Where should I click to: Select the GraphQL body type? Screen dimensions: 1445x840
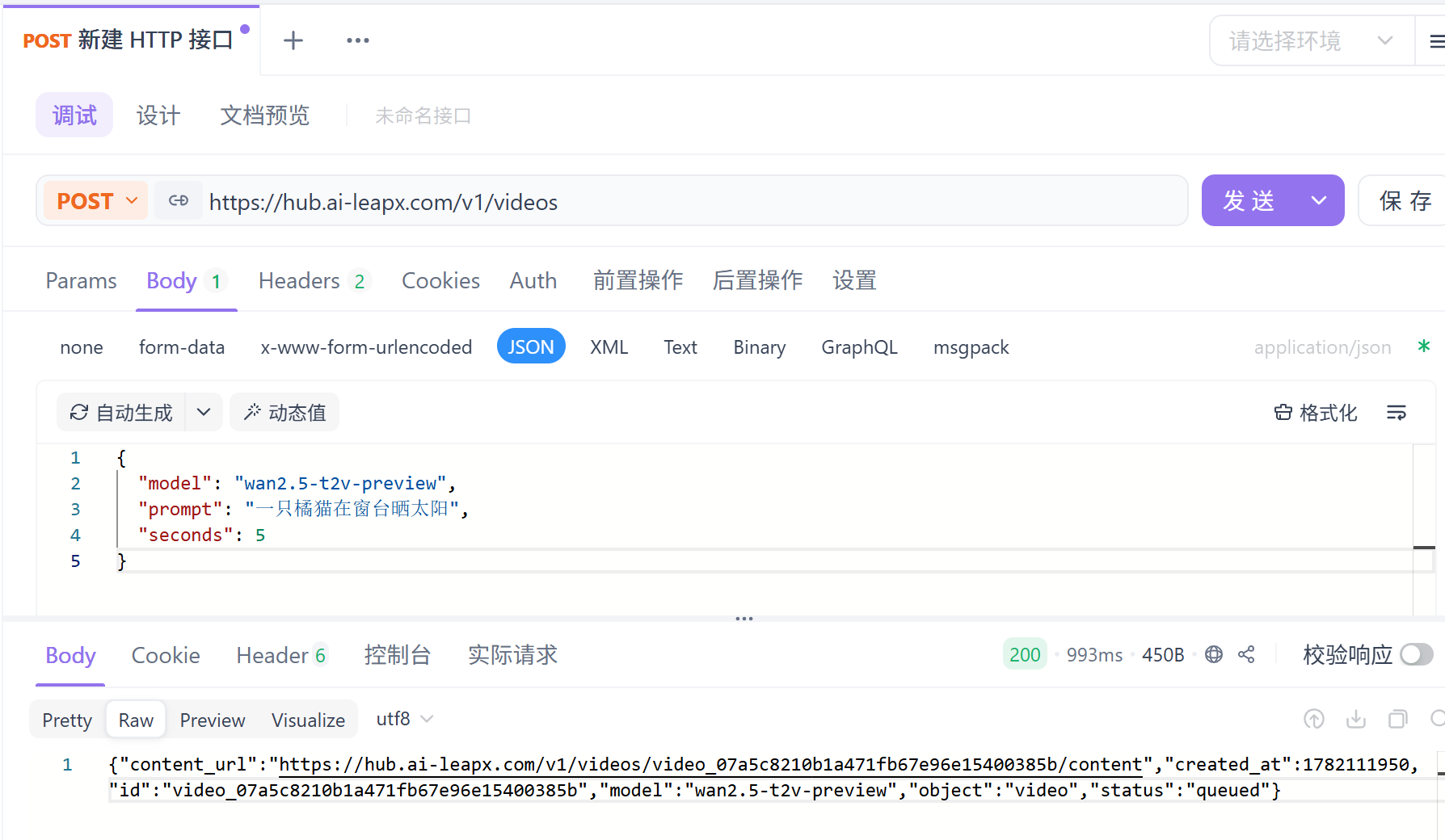[x=859, y=347]
